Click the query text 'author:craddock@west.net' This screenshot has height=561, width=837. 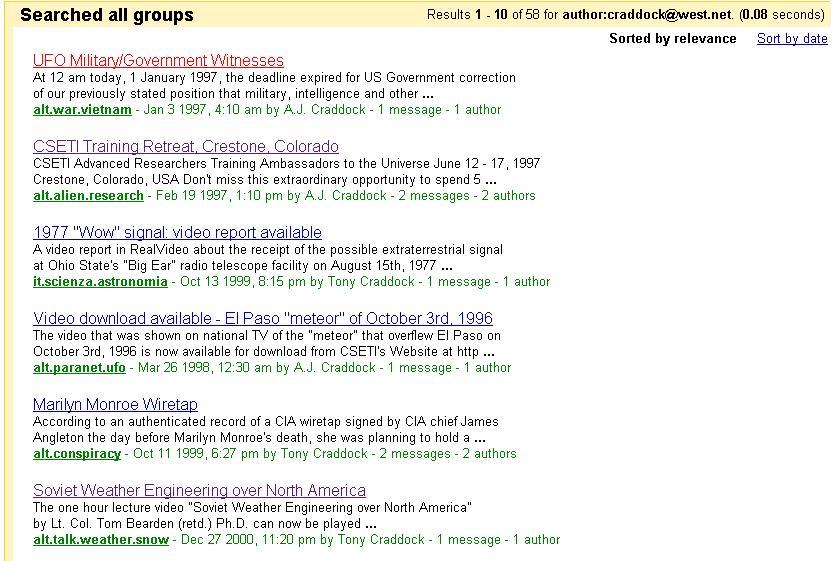click(x=648, y=14)
